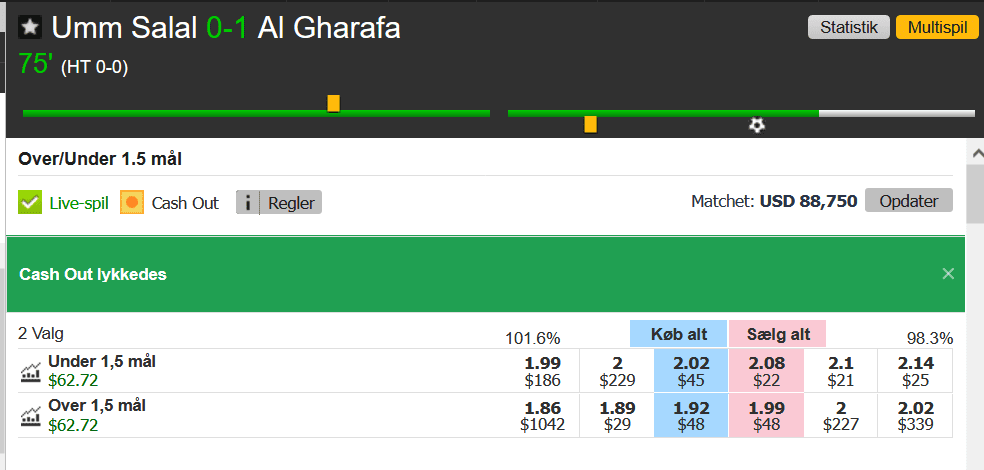Star the Umm Salal match as favourite
Viewport: 984px width, 470px height.
pos(31,28)
